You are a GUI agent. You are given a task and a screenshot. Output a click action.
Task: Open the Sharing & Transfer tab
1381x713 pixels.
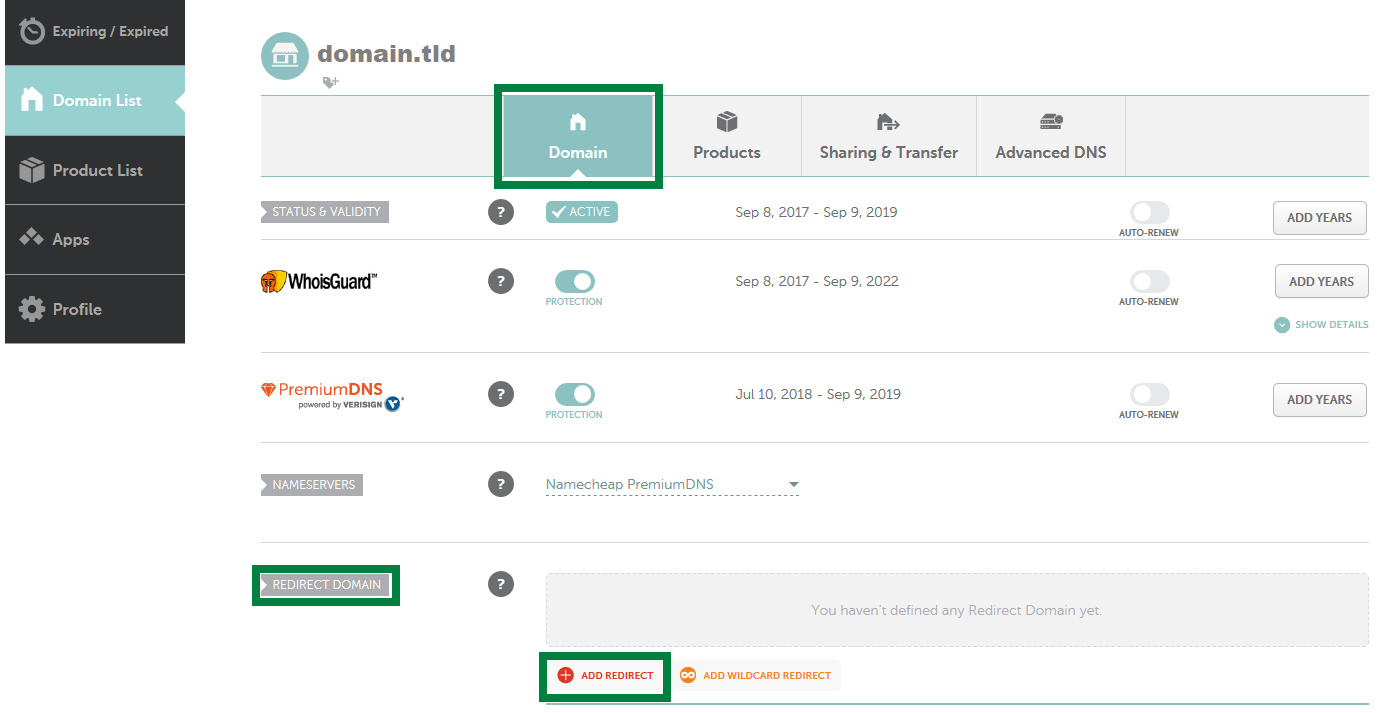click(x=888, y=136)
